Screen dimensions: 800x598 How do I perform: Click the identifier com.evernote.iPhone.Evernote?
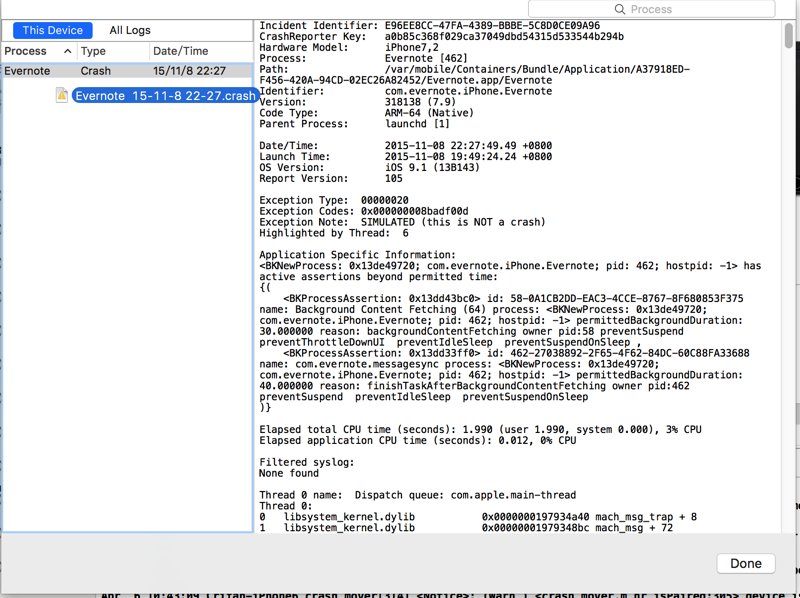click(x=468, y=91)
